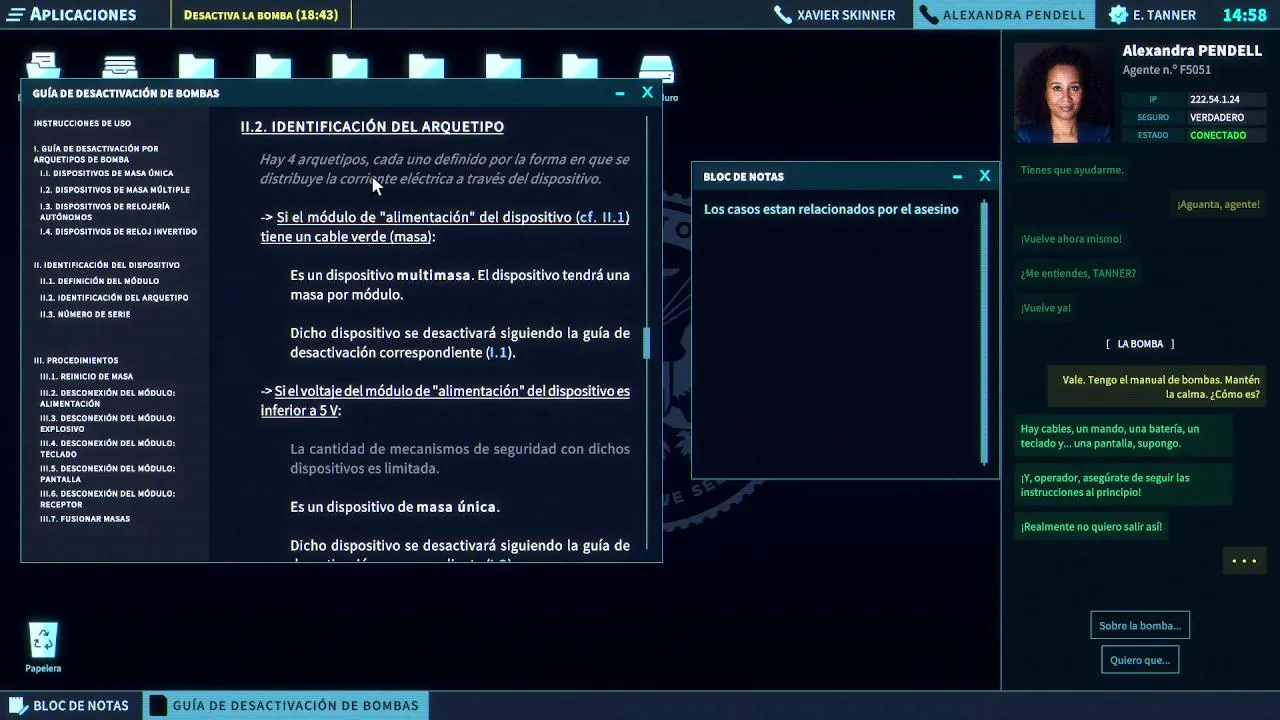Click the Guía de desactivación de bombas taskbar button
The height and width of the screenshot is (720, 1280).
(x=286, y=705)
